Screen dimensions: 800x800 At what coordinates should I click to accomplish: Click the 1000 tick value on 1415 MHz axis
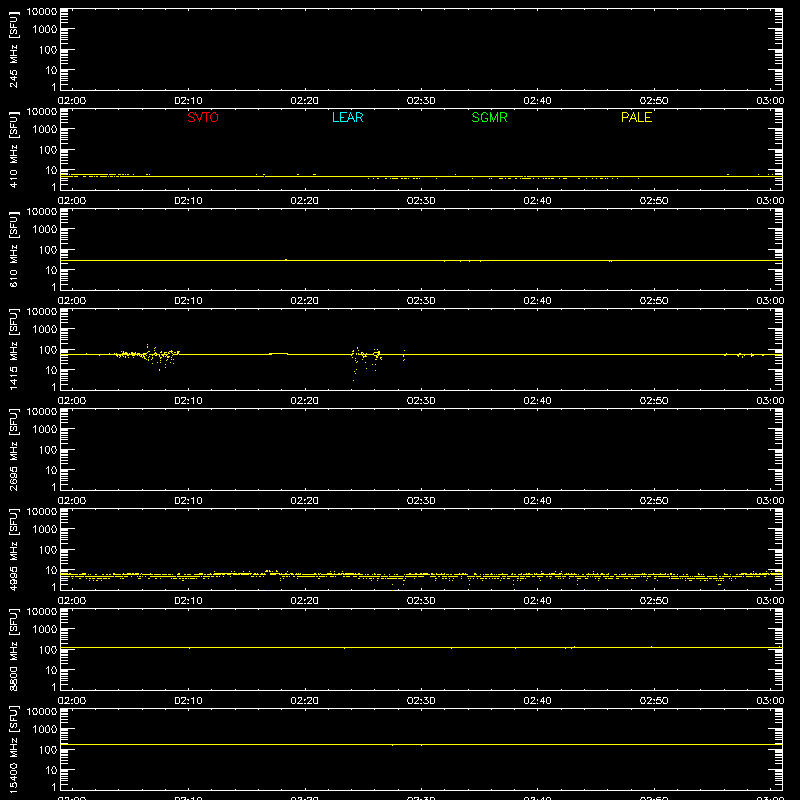click(45, 329)
